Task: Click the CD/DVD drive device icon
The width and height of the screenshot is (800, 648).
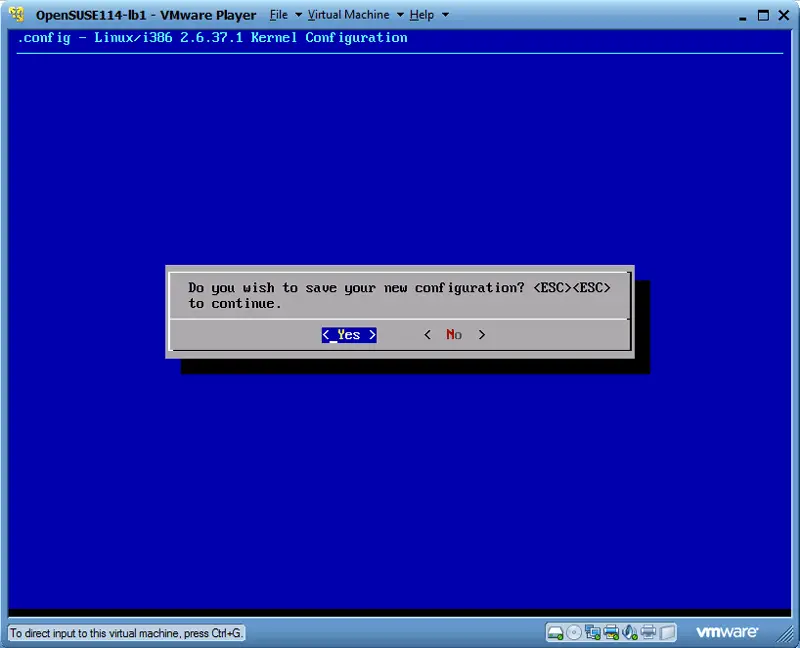Action: [574, 633]
